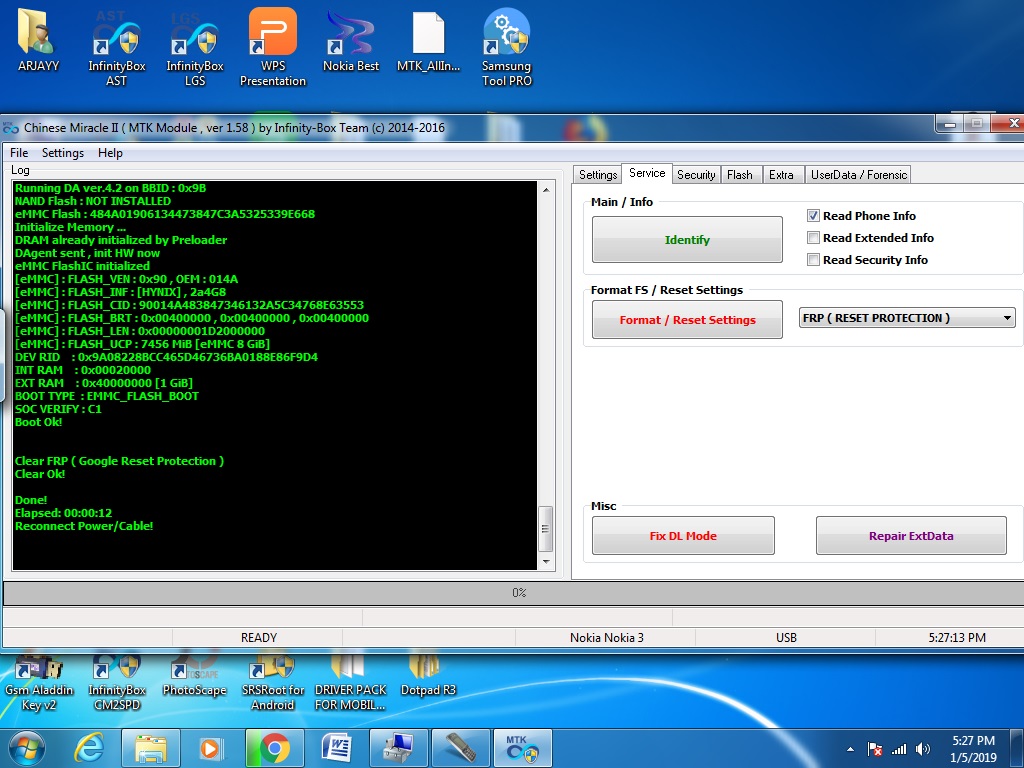This screenshot has height=768, width=1024.
Task: Open the DRIVER PACK FOR MOBIL... folder
Action: point(351,683)
